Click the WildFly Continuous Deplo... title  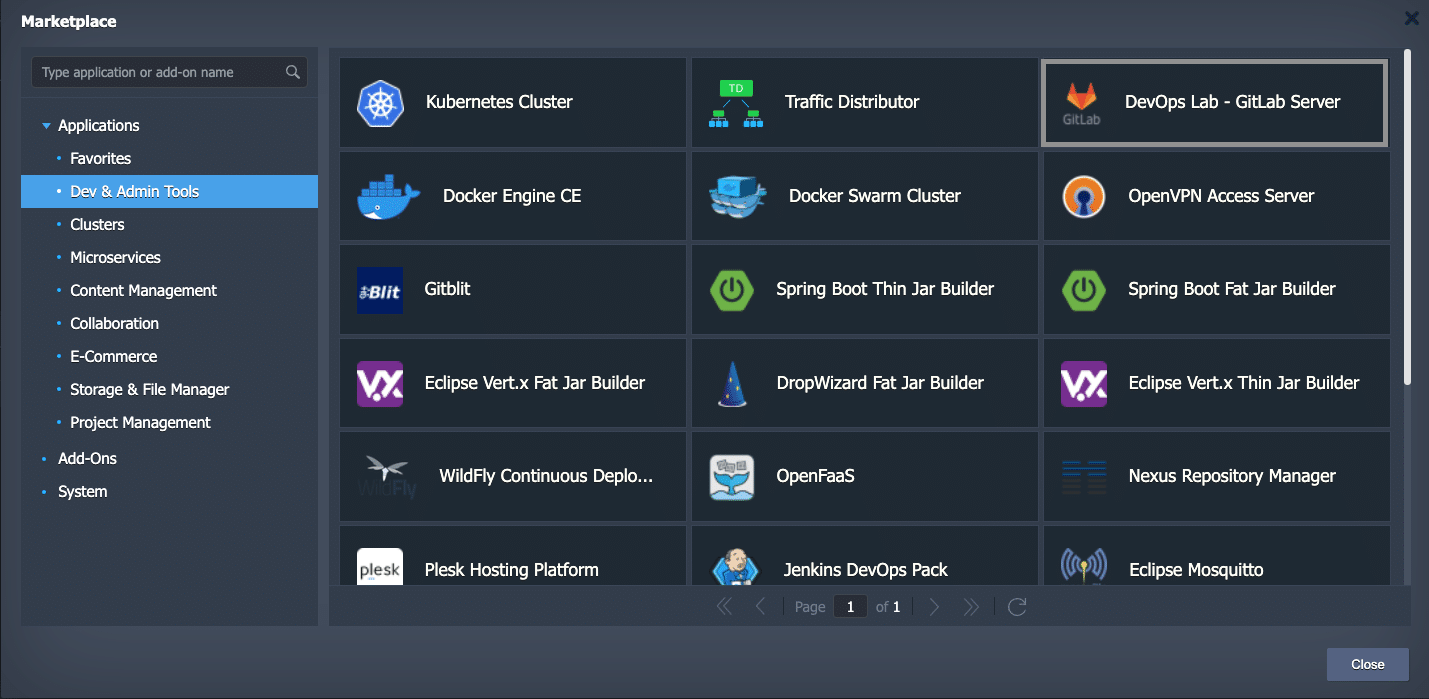[546, 476]
